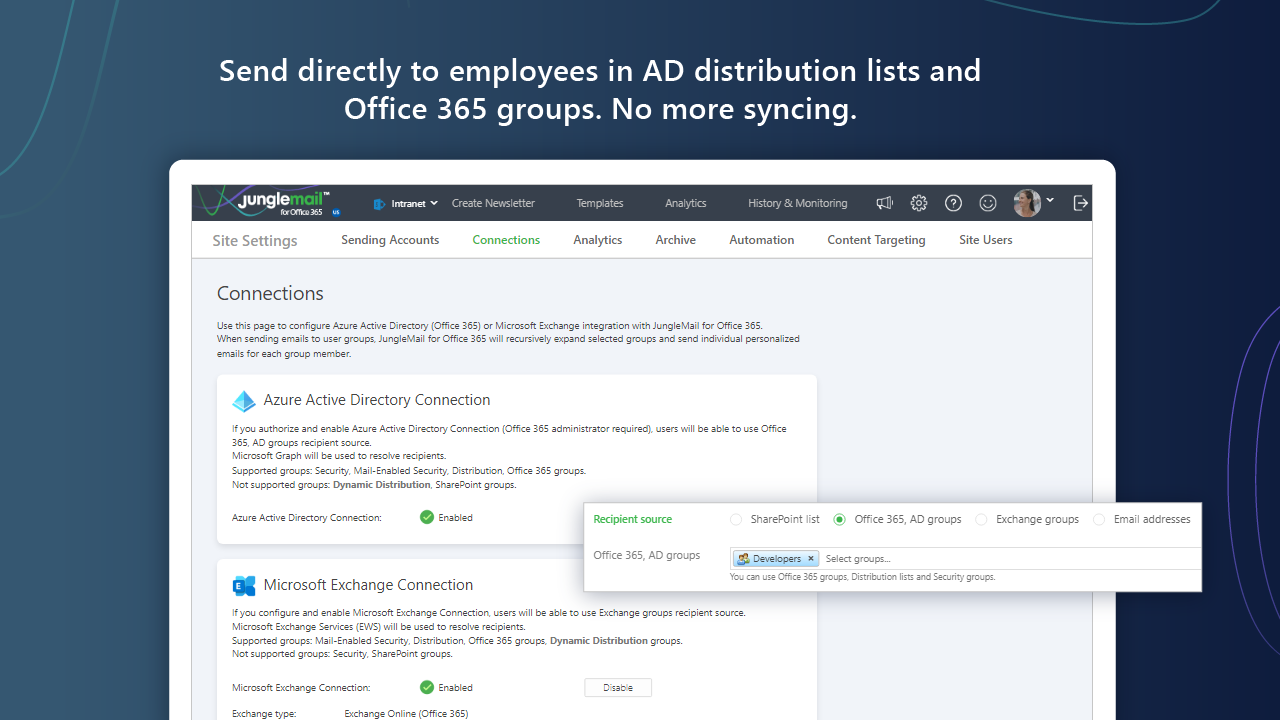Open the help question mark icon

pyautogui.click(x=953, y=203)
